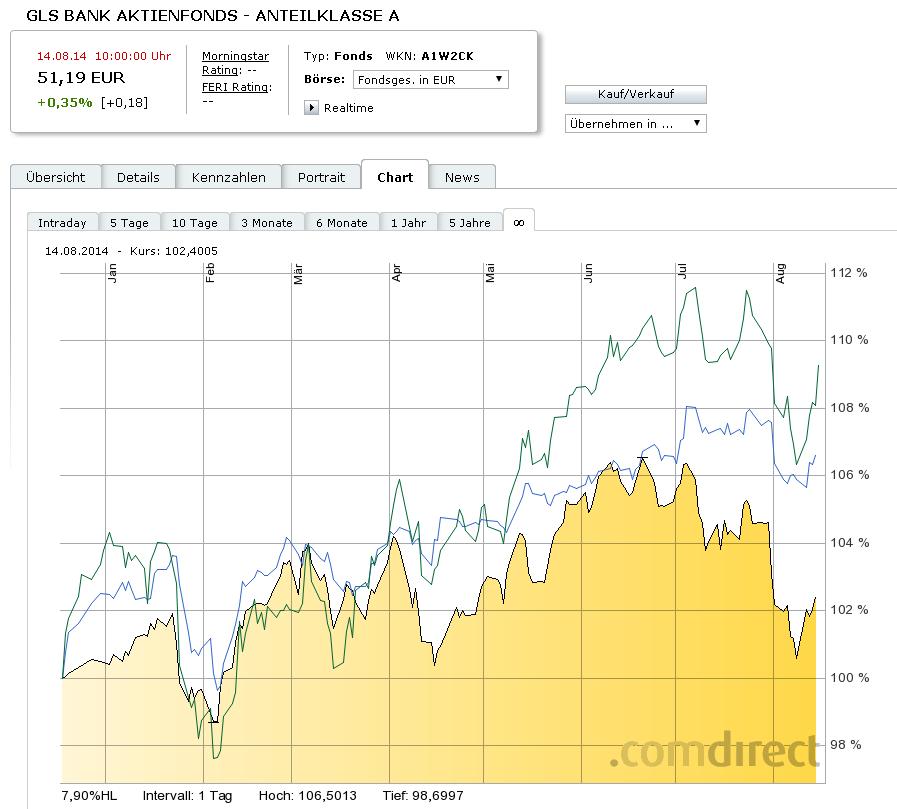Viewport: 897px width, 809px height.
Task: Switch to the News tab
Action: 462,177
